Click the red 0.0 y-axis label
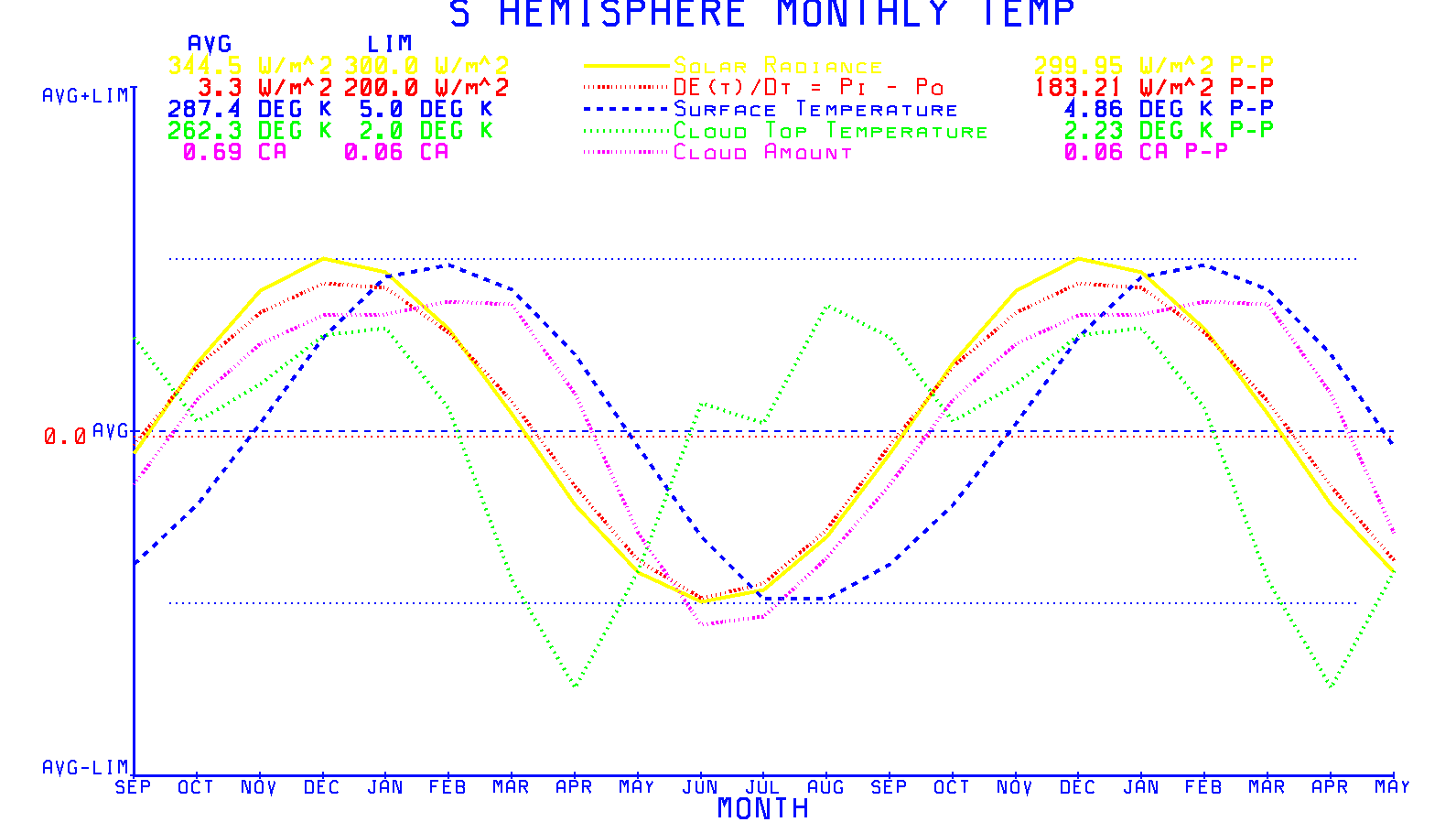Screen dimensions: 1456x822 (x=64, y=438)
